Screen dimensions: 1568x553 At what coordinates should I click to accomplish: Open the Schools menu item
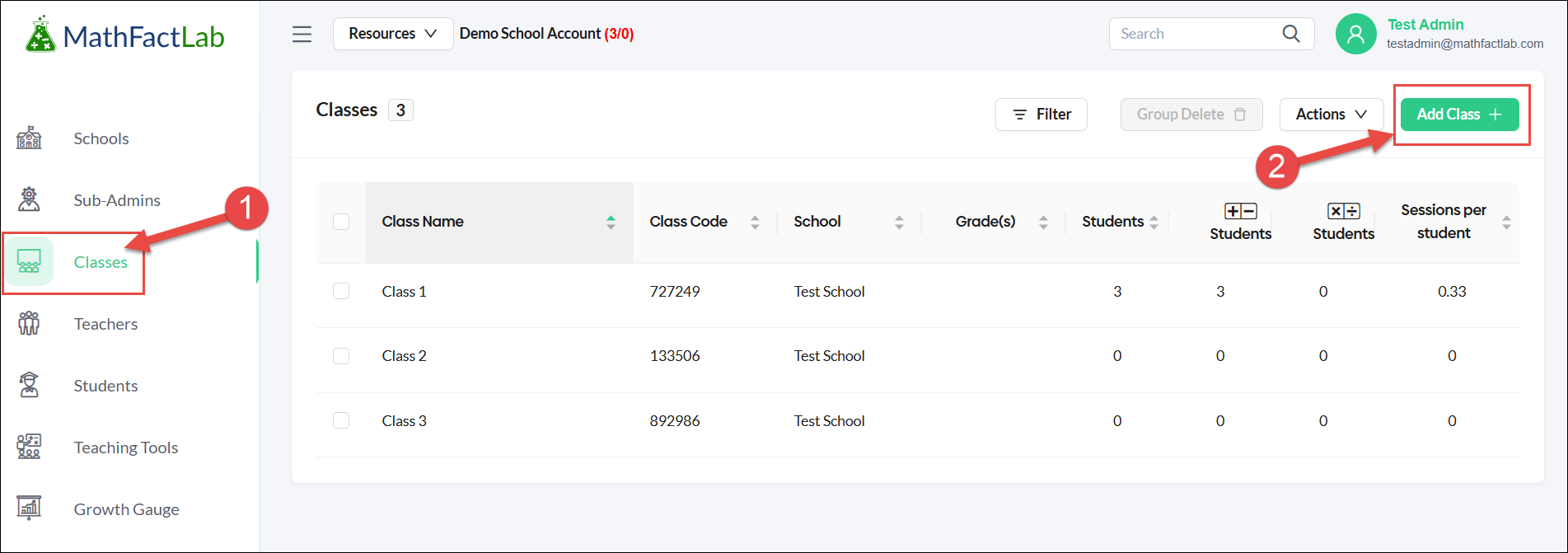(101, 138)
